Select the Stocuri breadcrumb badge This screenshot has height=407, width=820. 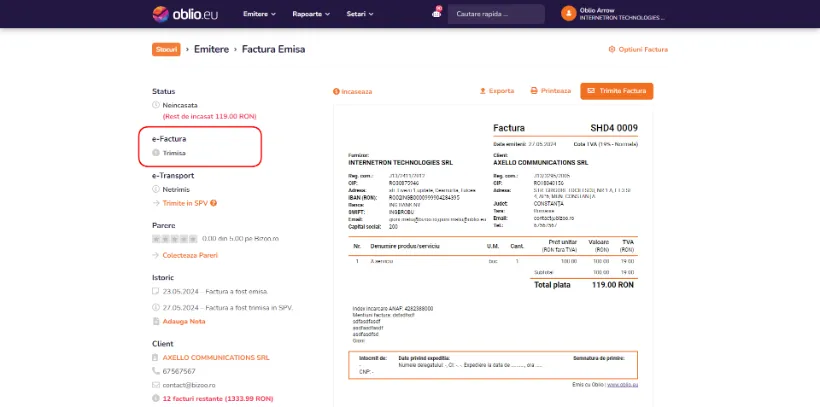[x=166, y=49]
